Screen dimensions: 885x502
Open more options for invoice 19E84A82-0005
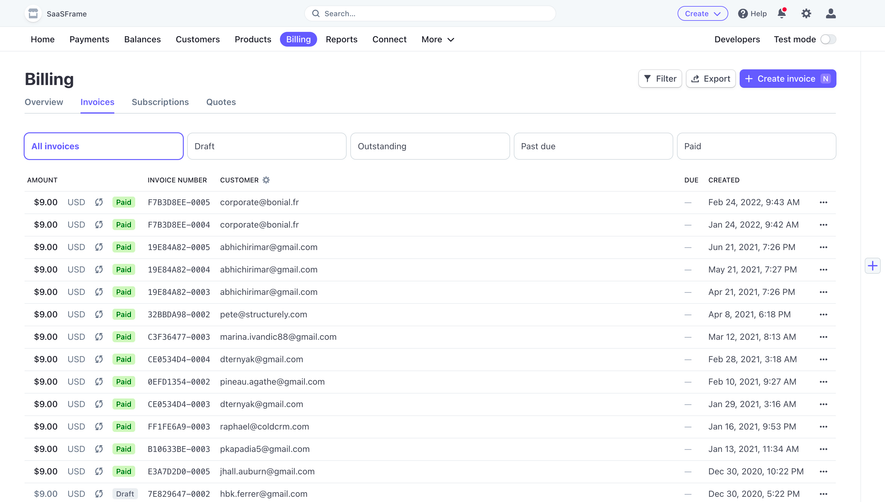click(x=823, y=247)
